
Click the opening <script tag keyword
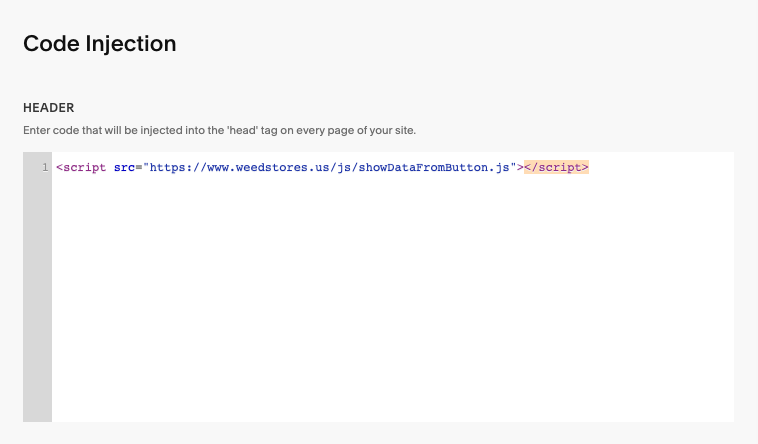pyautogui.click(x=81, y=168)
